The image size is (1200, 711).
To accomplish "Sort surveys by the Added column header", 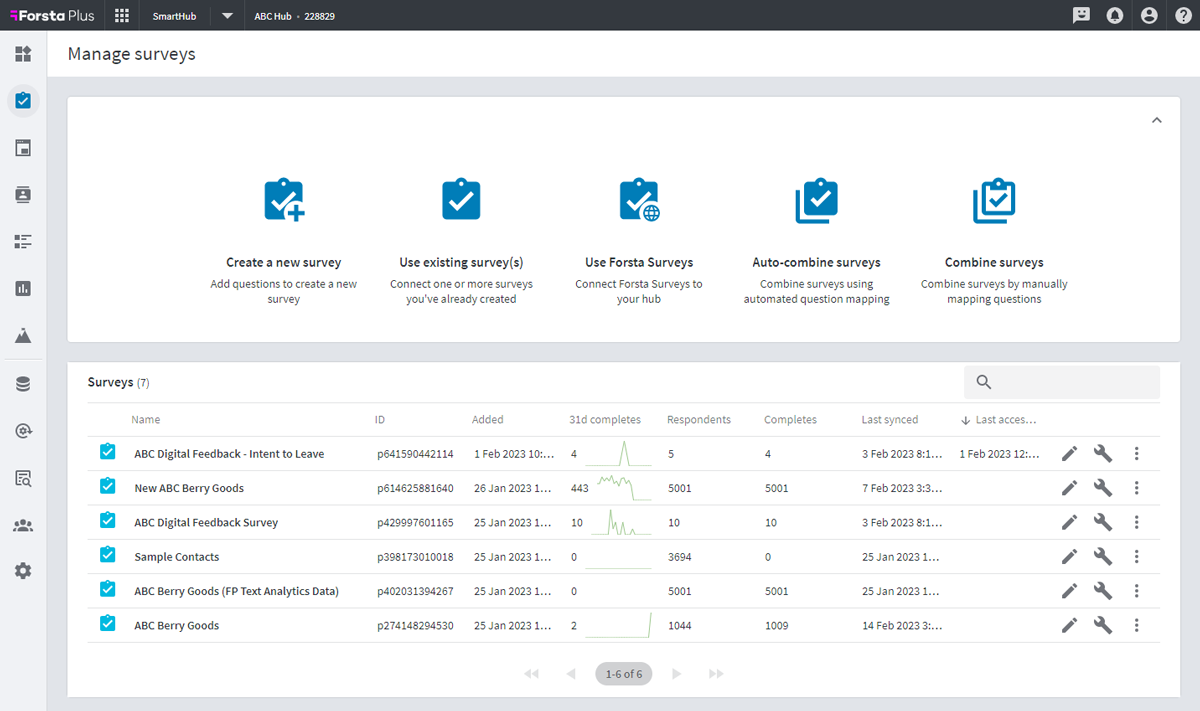I will pyautogui.click(x=488, y=420).
